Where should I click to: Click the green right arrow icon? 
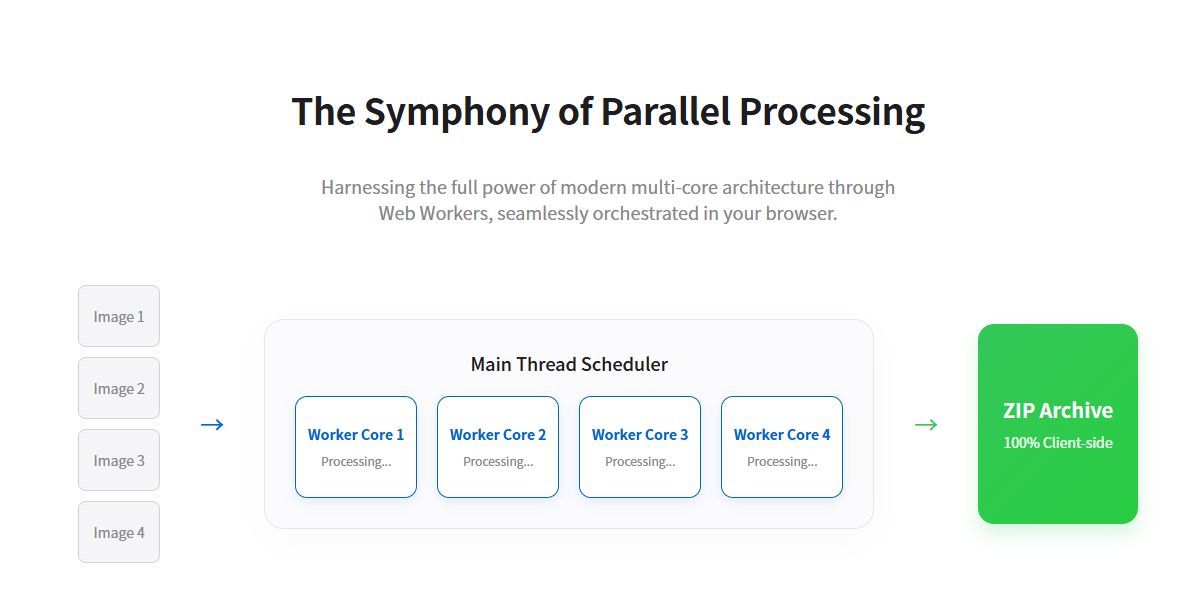[926, 425]
